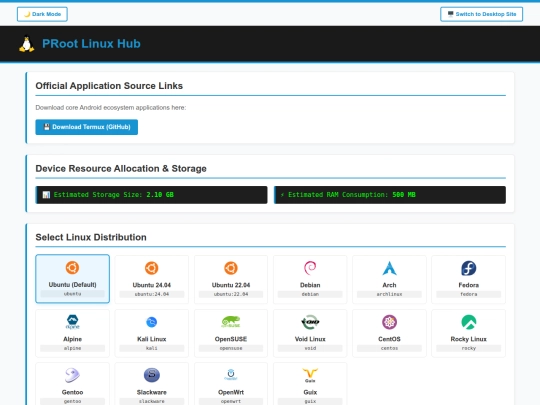Screen dimensions: 540x405
Task: Select Ubuntu (Default) distribution card
Action: (x=72, y=279)
